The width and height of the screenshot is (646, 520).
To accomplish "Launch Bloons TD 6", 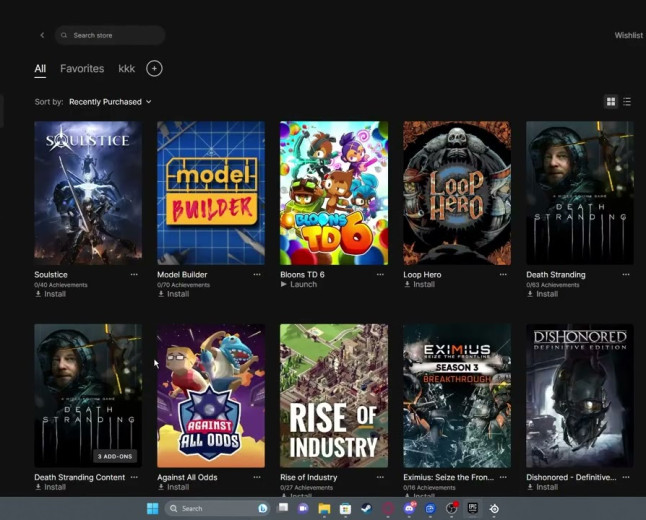I will click(x=299, y=284).
